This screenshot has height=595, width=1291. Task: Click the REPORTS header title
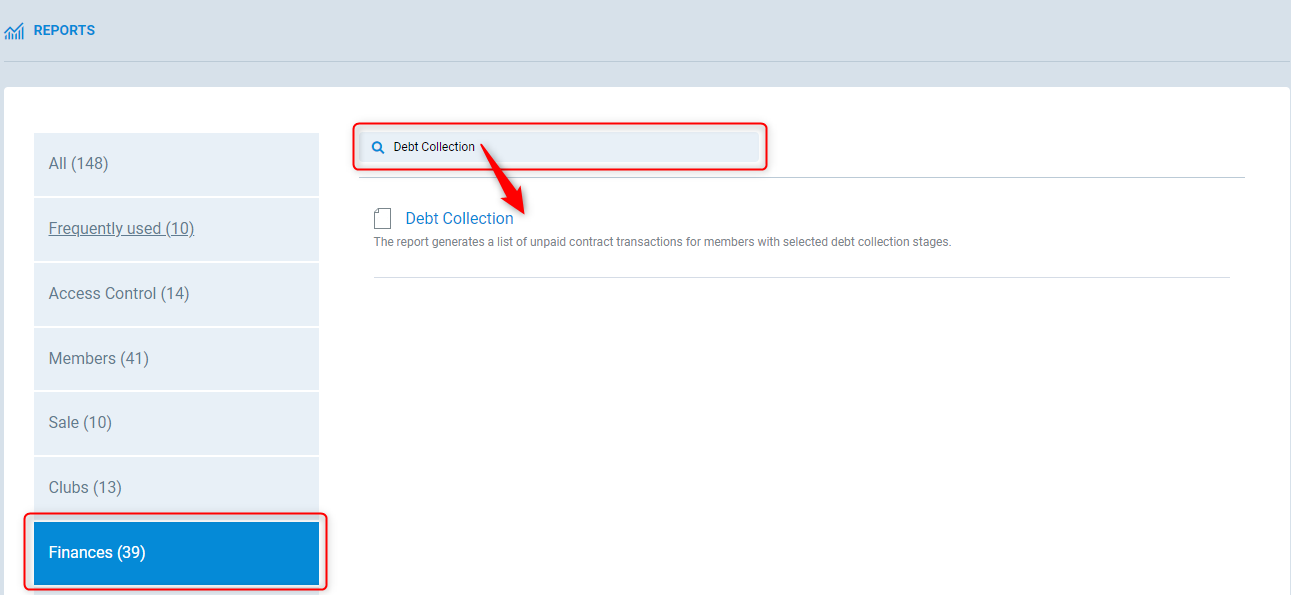coord(64,31)
